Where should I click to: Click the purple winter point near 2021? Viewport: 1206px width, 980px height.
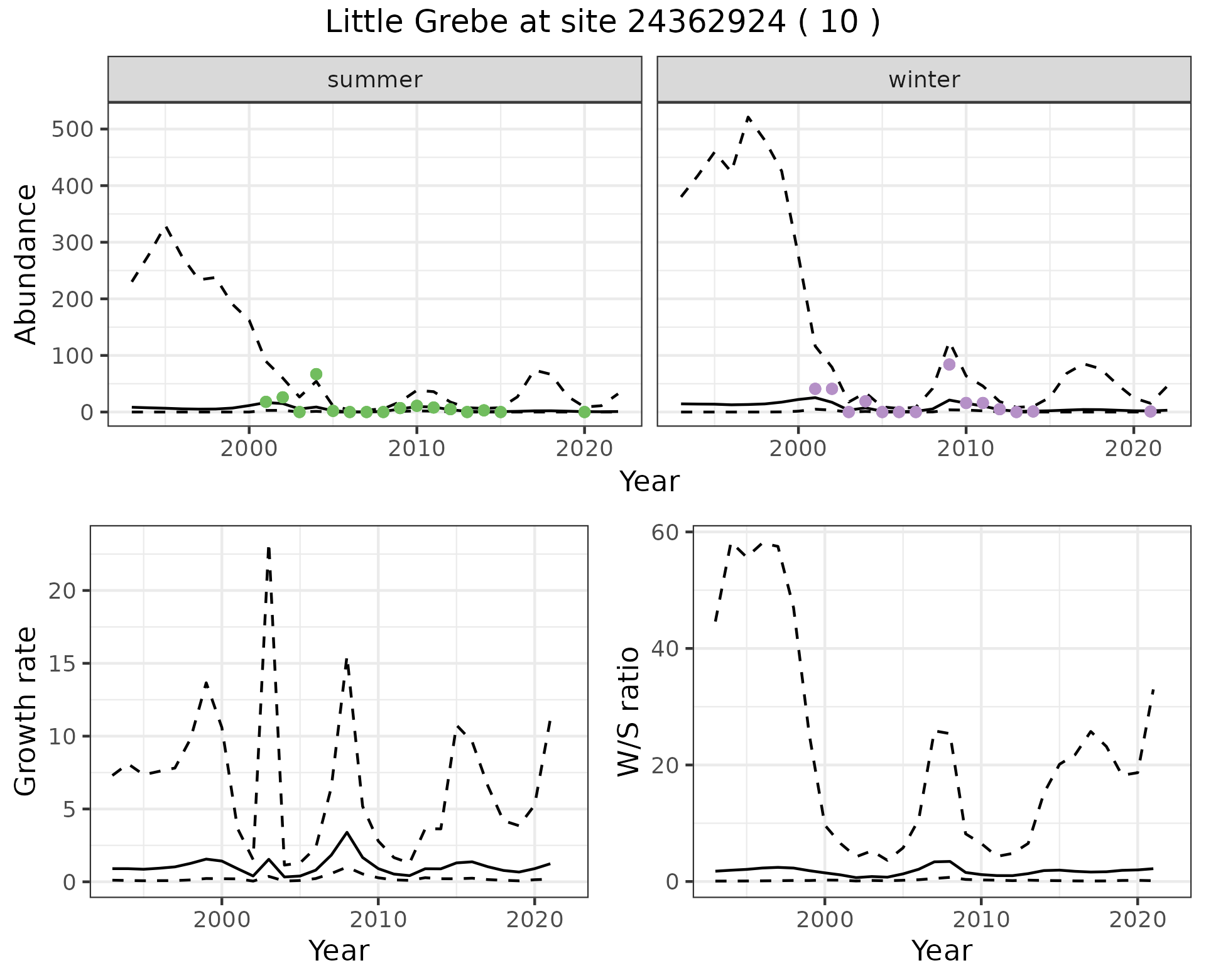click(1150, 411)
